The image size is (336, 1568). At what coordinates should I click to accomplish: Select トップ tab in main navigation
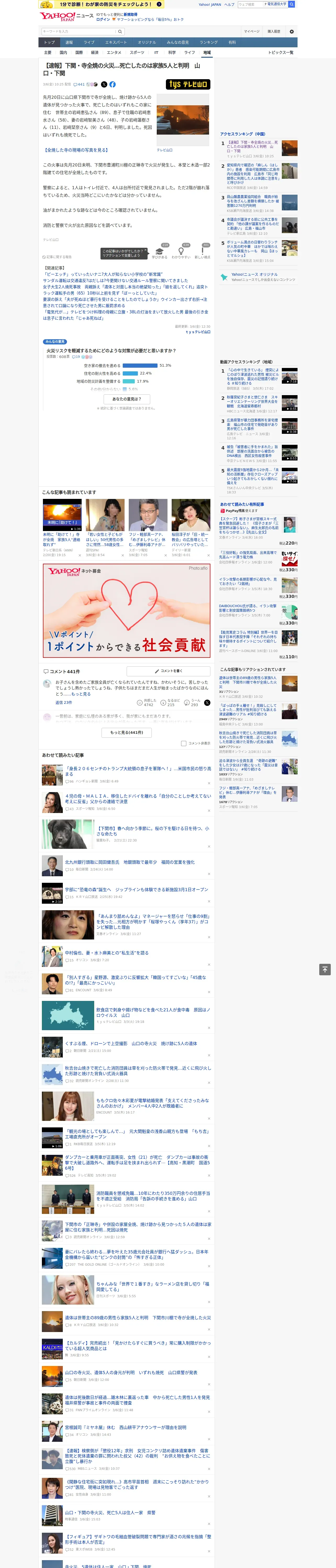49,43
